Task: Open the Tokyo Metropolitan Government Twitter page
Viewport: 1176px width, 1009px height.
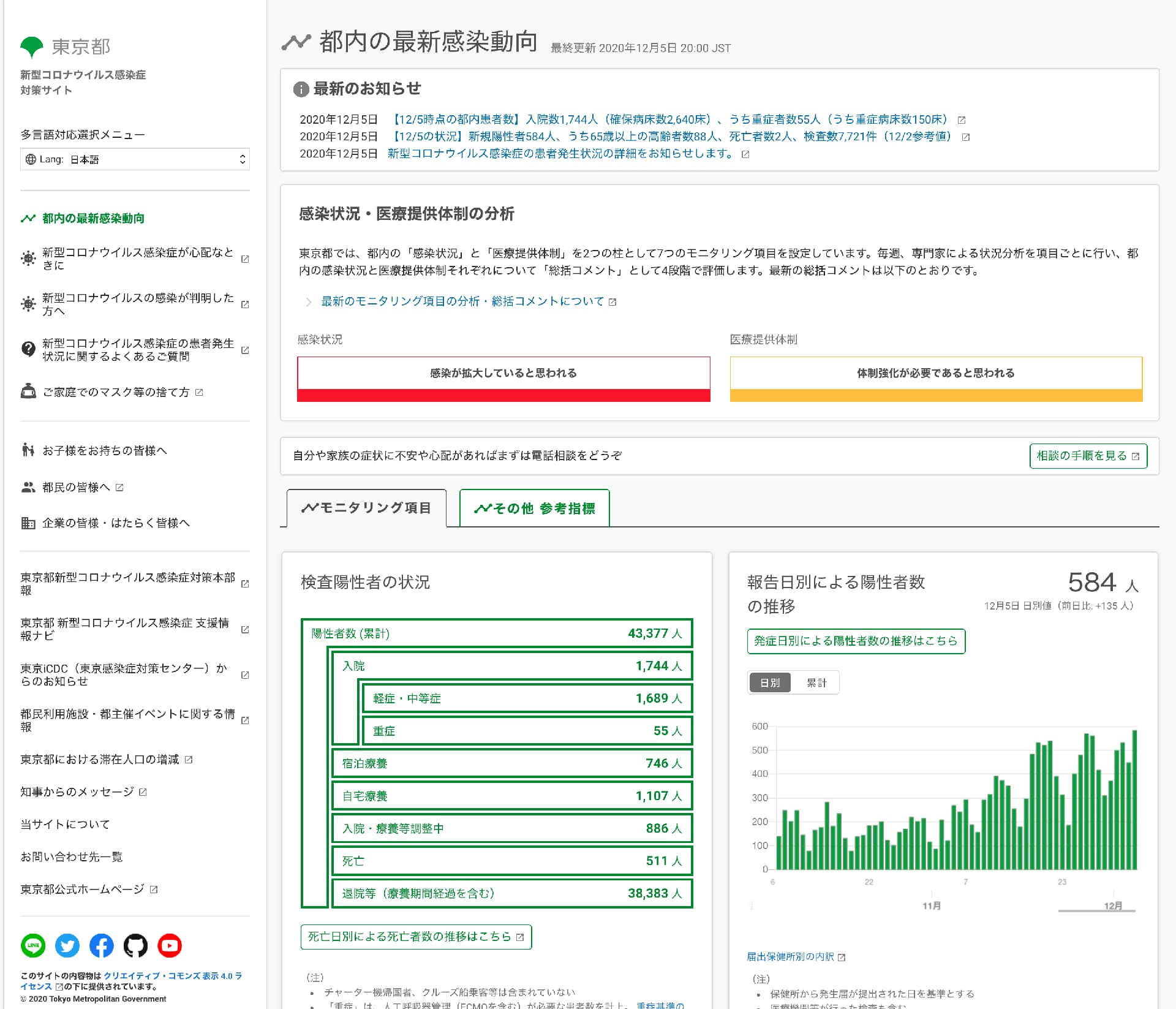Action: [x=67, y=946]
